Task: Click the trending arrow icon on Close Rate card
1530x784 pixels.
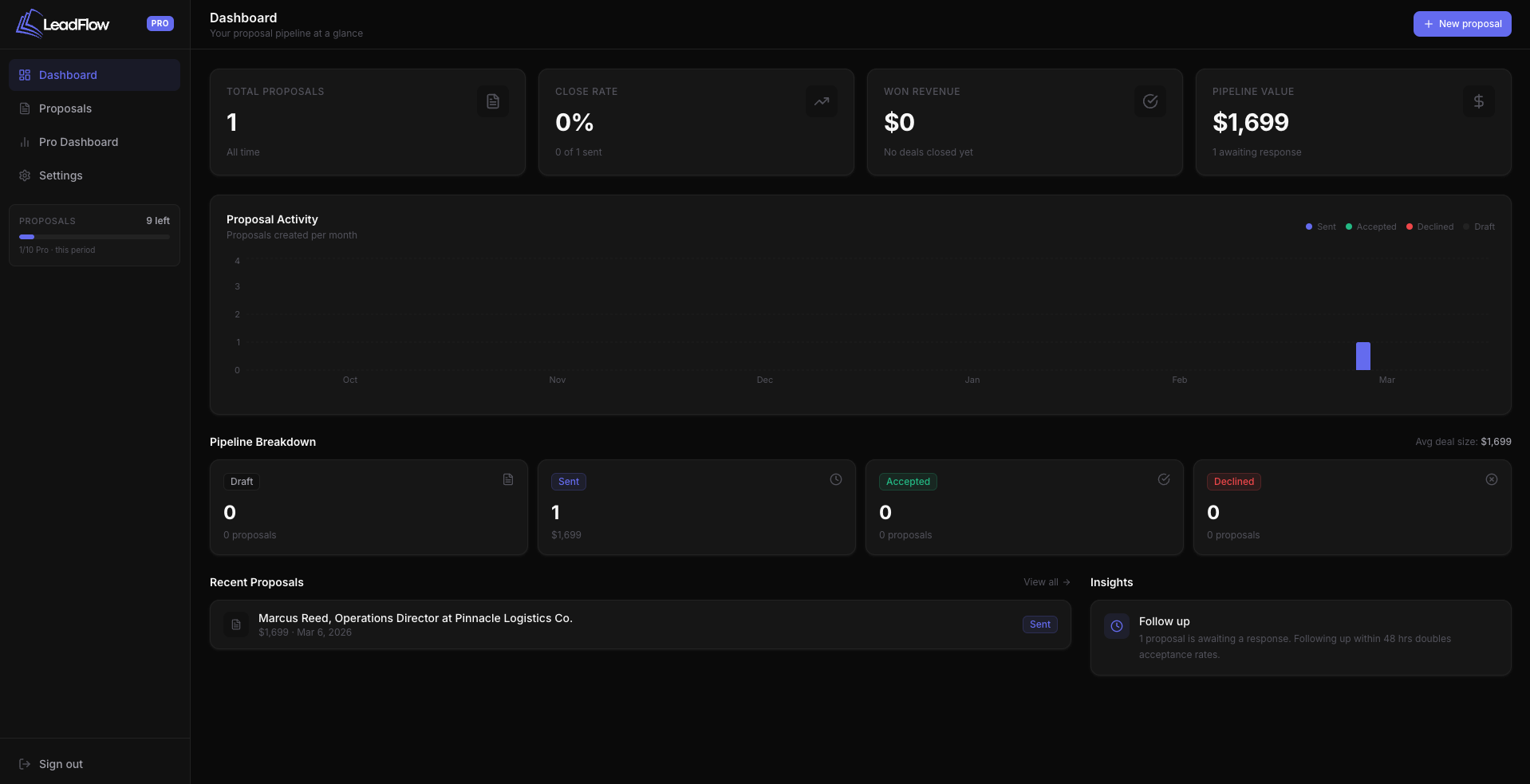Action: pos(821,101)
